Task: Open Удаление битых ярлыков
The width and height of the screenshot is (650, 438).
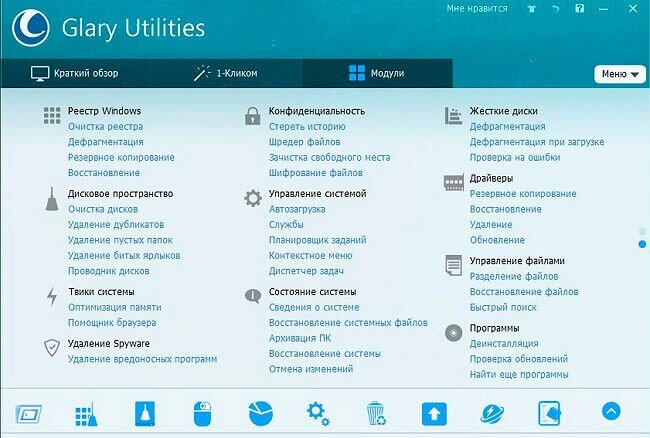Action: coord(124,256)
